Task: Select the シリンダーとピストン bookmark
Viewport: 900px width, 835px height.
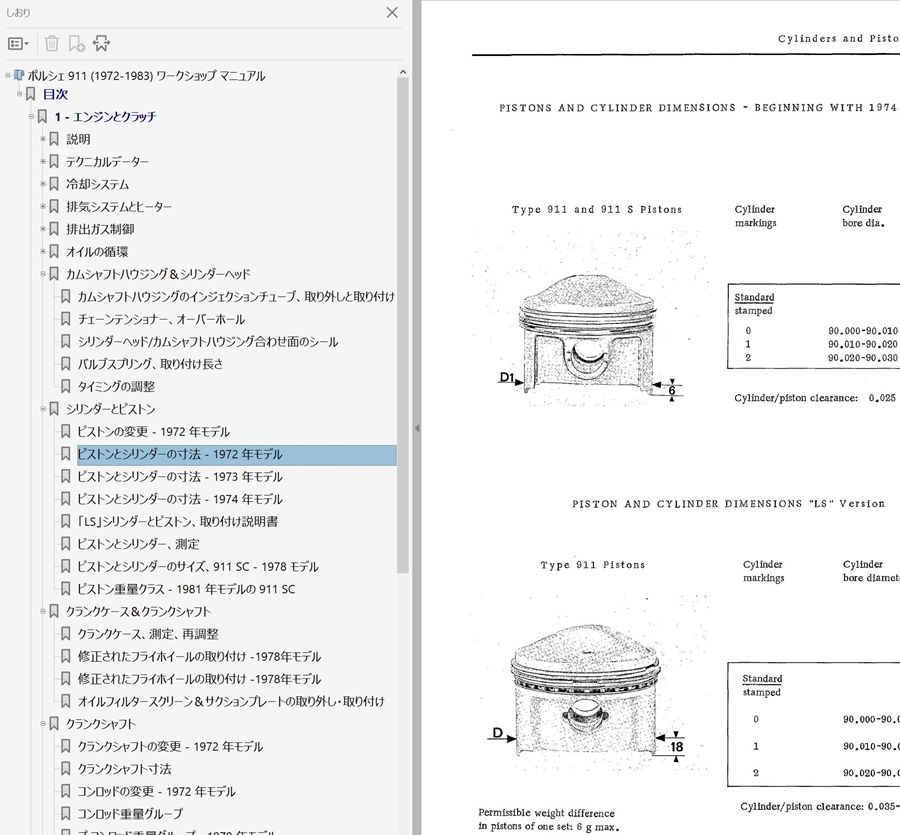Action: pos(111,409)
